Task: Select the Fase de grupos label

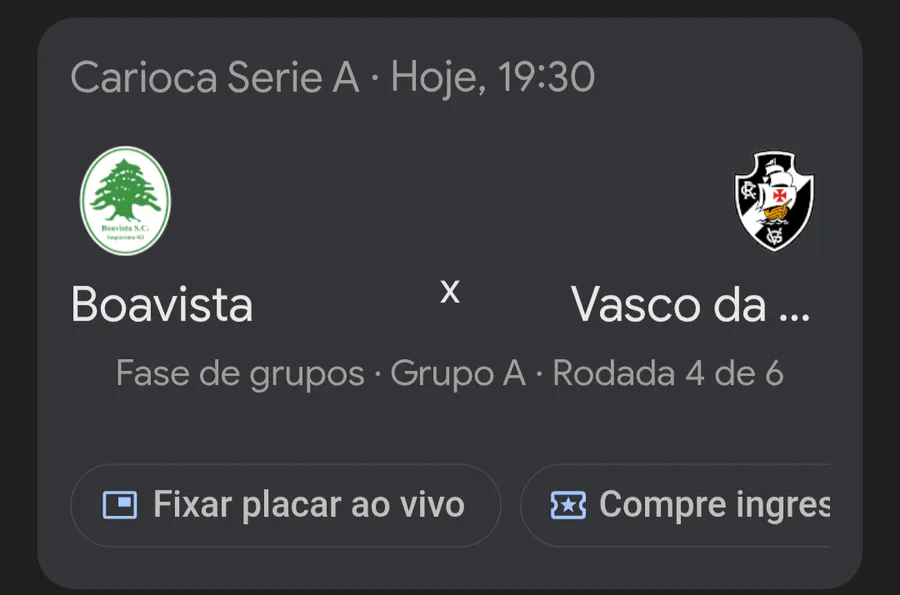Action: tap(240, 373)
